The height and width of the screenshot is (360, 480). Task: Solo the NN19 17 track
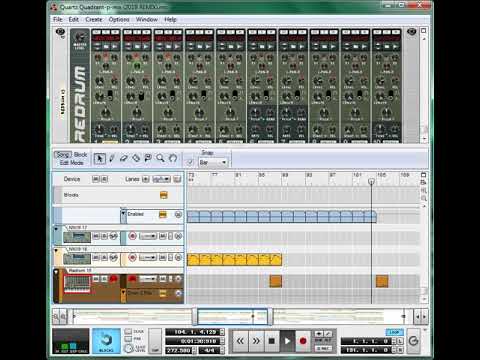104,236
